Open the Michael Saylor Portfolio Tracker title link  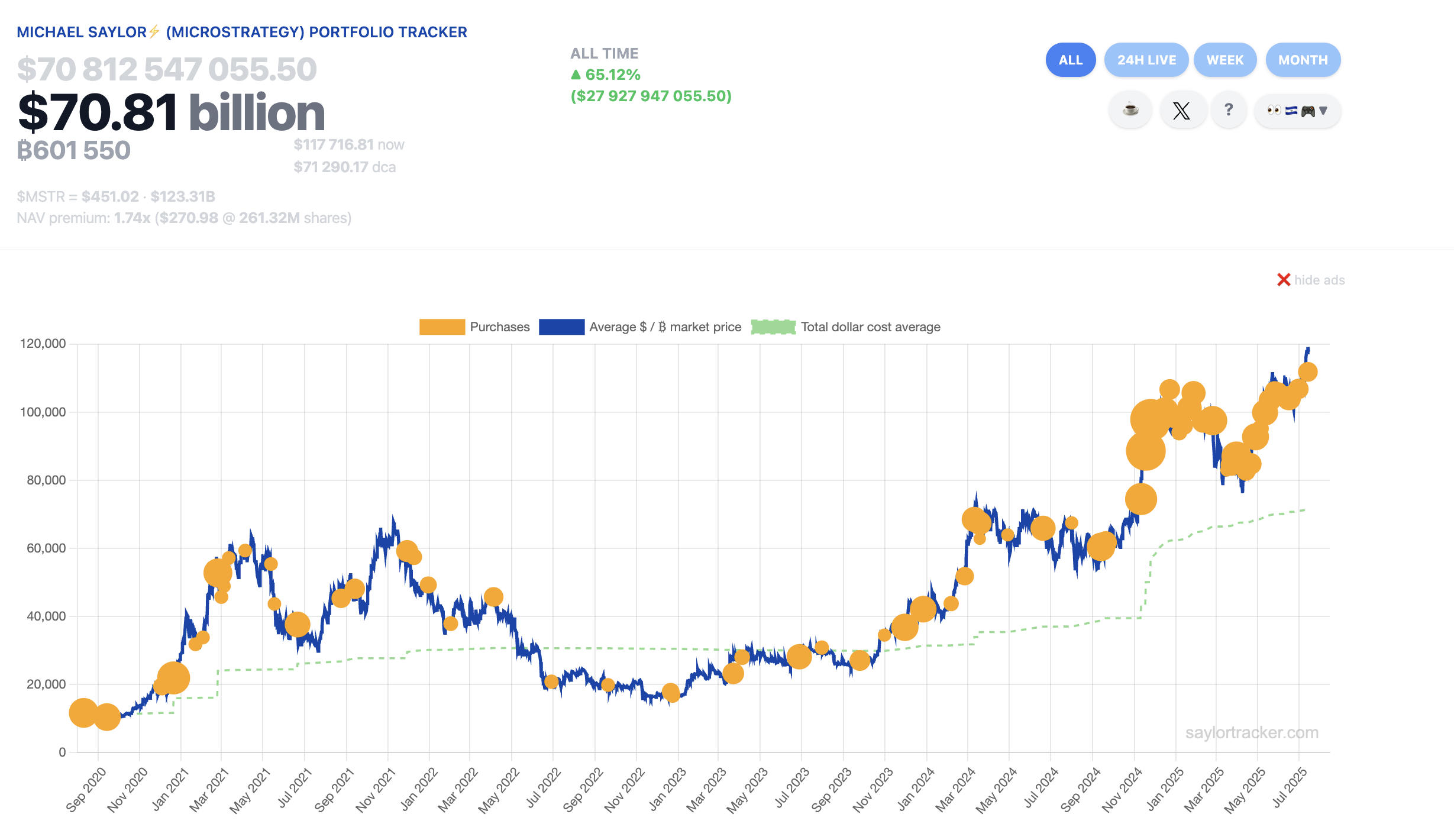click(241, 32)
